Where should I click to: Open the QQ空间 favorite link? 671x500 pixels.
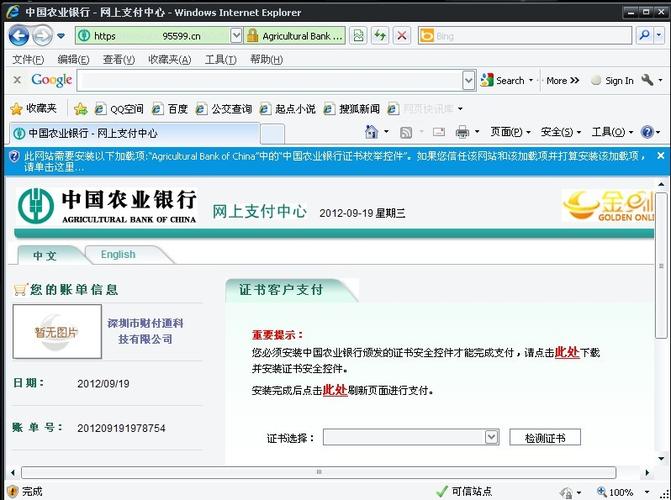pyautogui.click(x=119, y=109)
